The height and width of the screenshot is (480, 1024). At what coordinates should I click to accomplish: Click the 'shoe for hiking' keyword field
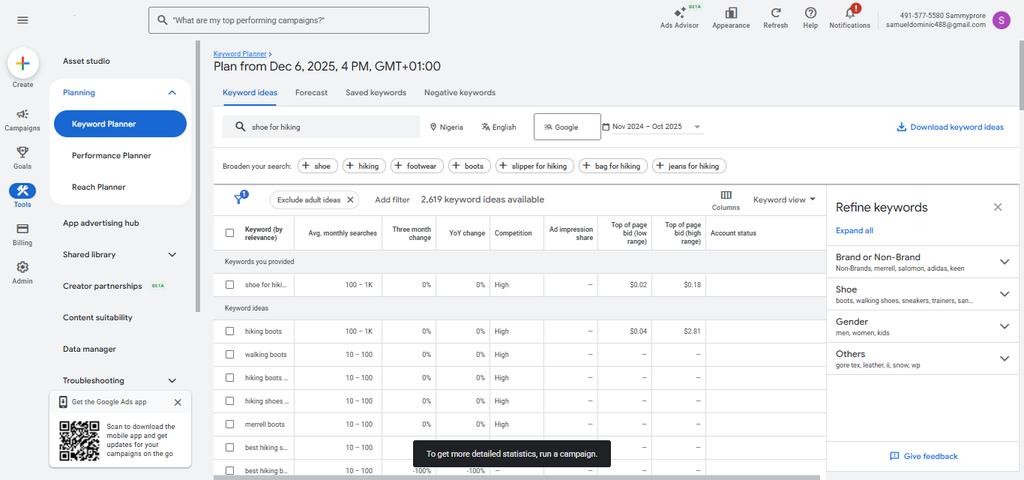pyautogui.click(x=321, y=127)
